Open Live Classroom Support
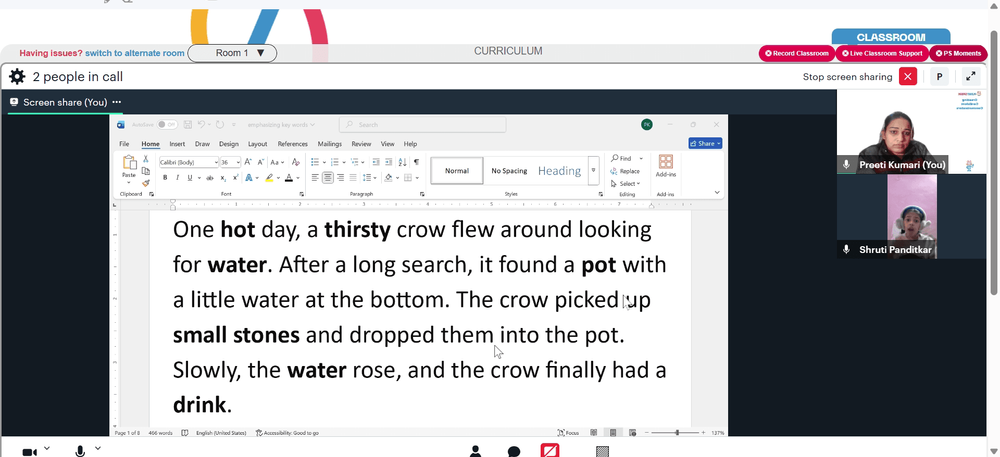 tap(882, 54)
